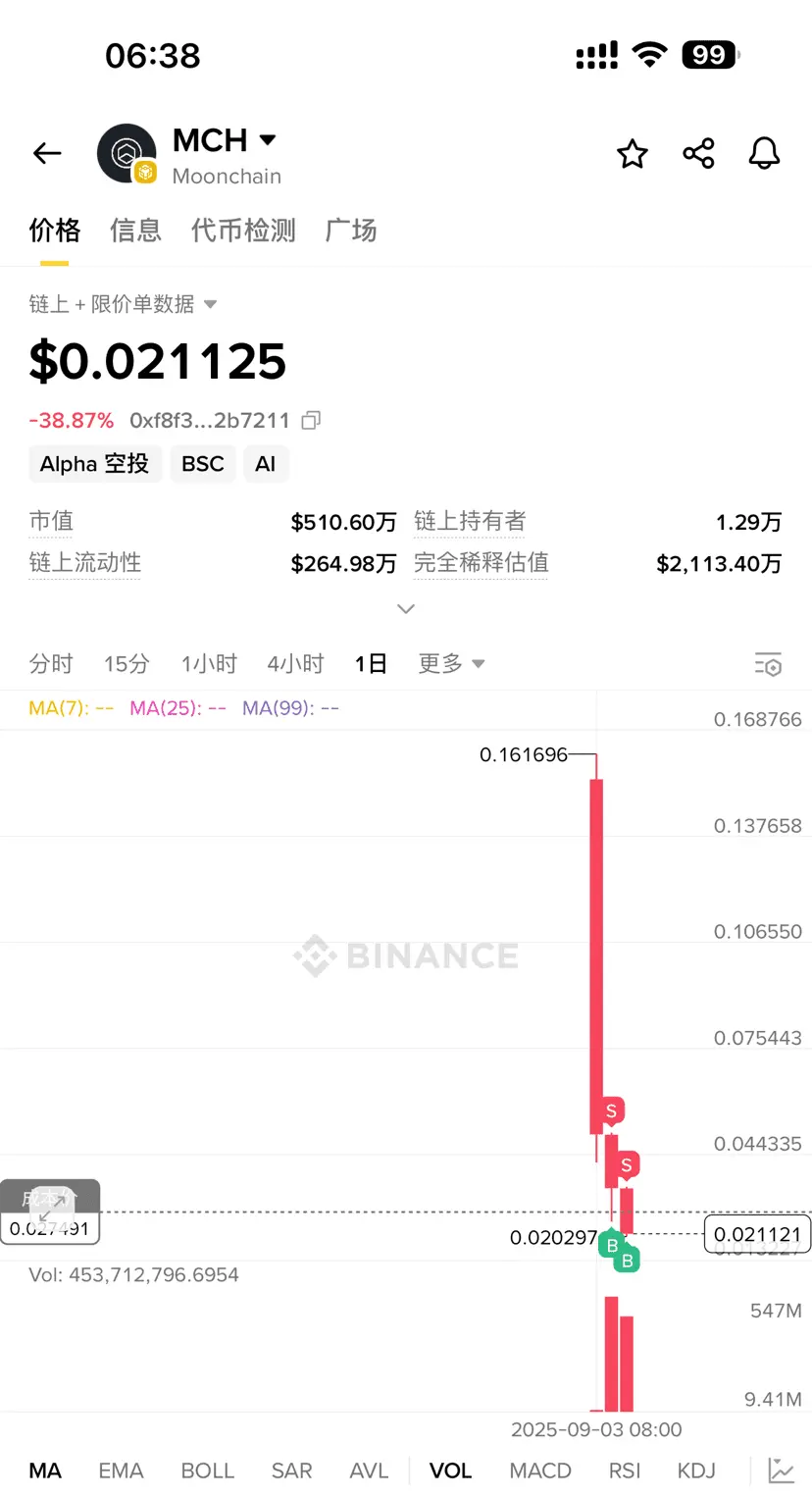Open the MCH token dropdown arrow
The height and width of the screenshot is (1496, 812).
pos(268,141)
